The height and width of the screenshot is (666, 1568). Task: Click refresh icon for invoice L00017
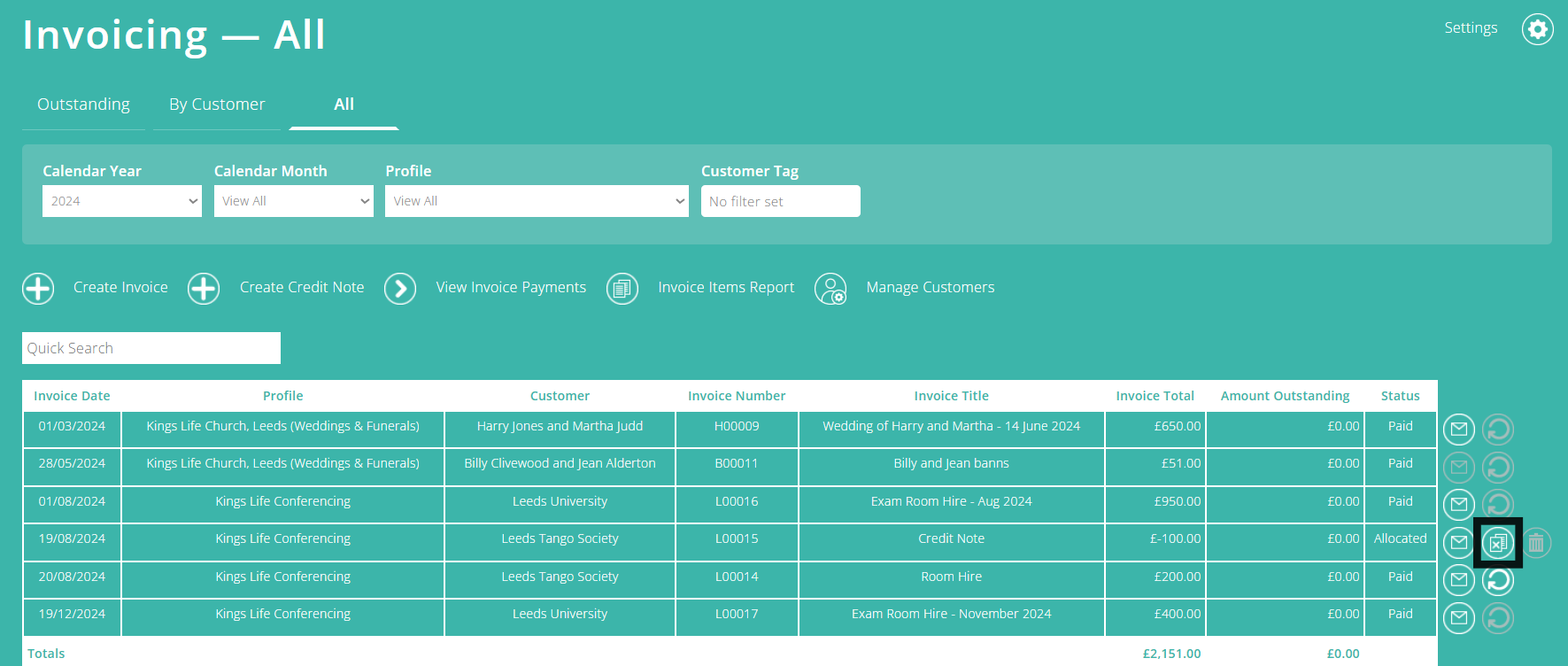coord(1498,618)
